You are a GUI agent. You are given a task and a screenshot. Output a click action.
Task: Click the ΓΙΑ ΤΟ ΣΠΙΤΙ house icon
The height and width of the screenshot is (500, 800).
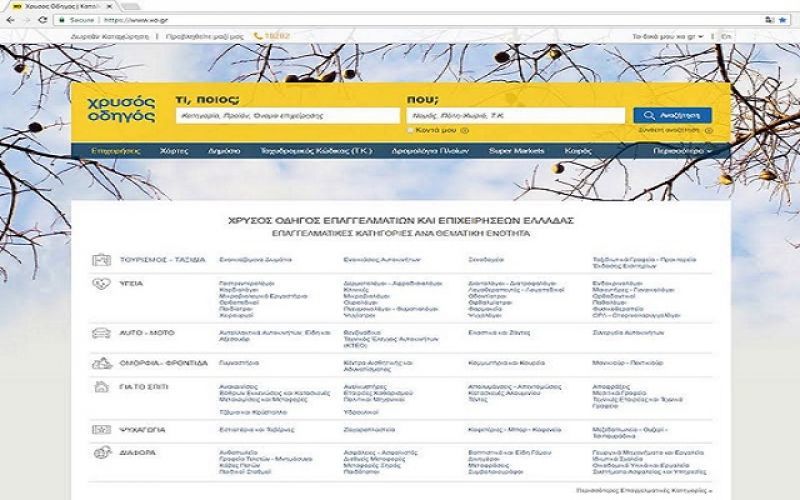(101, 387)
